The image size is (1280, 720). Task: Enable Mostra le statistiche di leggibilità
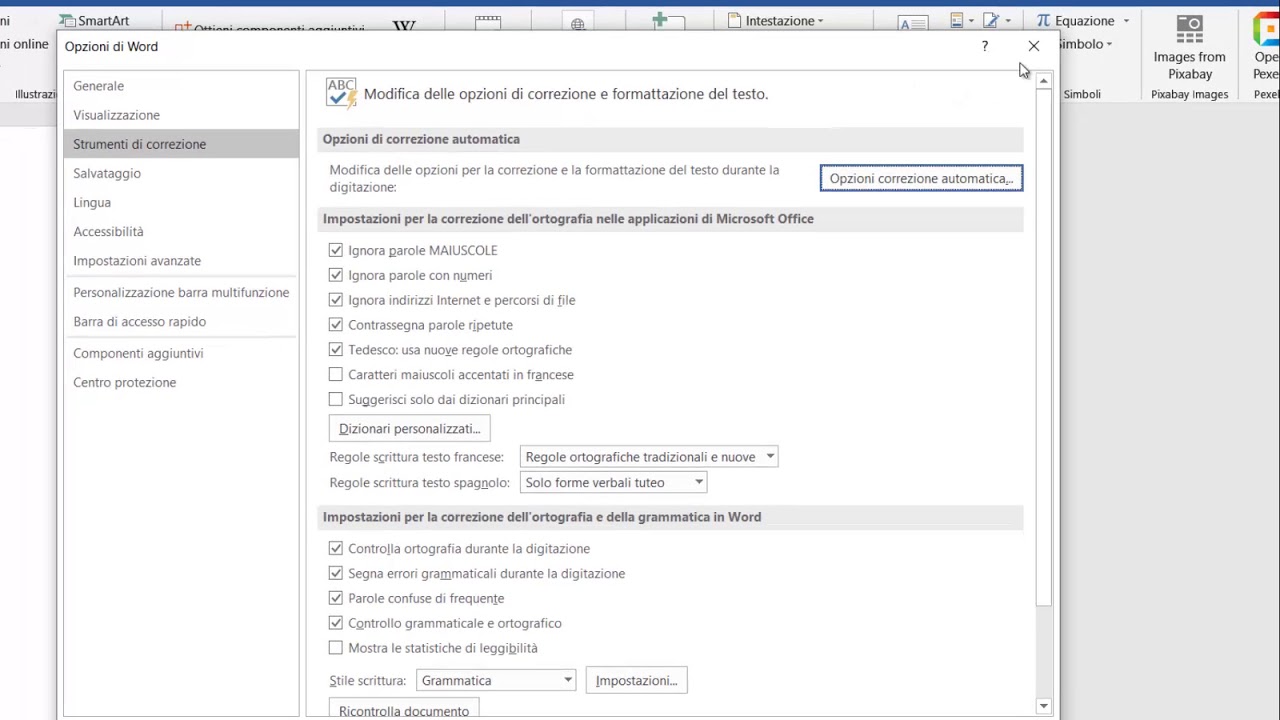coord(336,648)
